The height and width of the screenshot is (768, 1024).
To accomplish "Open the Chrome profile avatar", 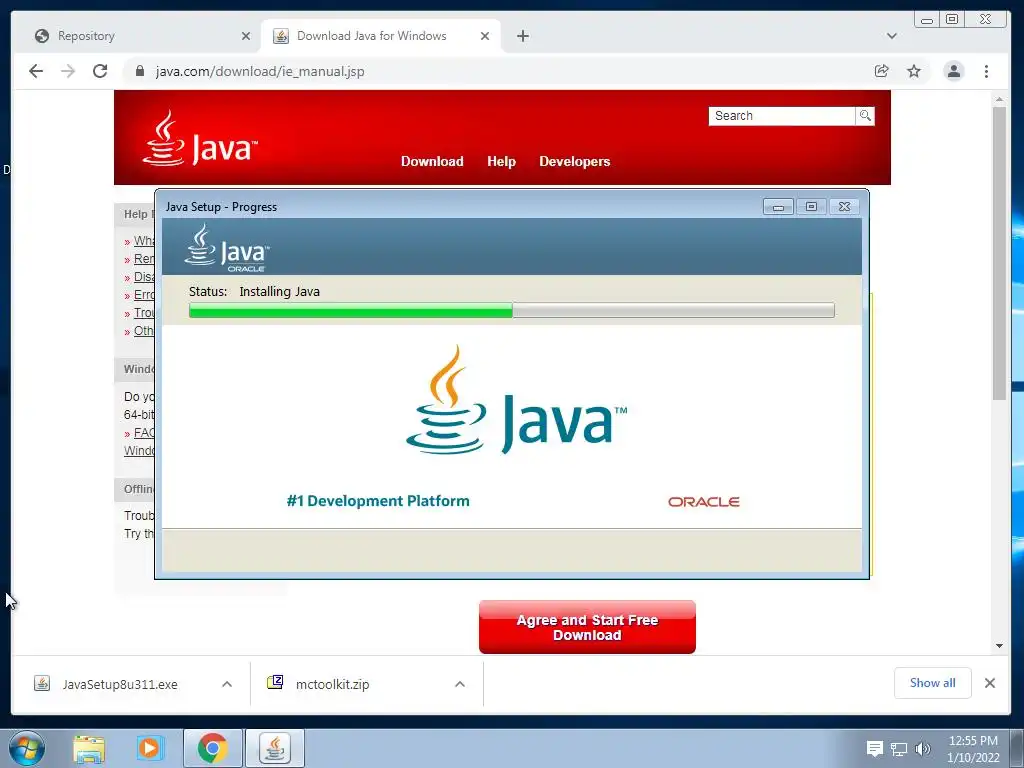I will (953, 71).
